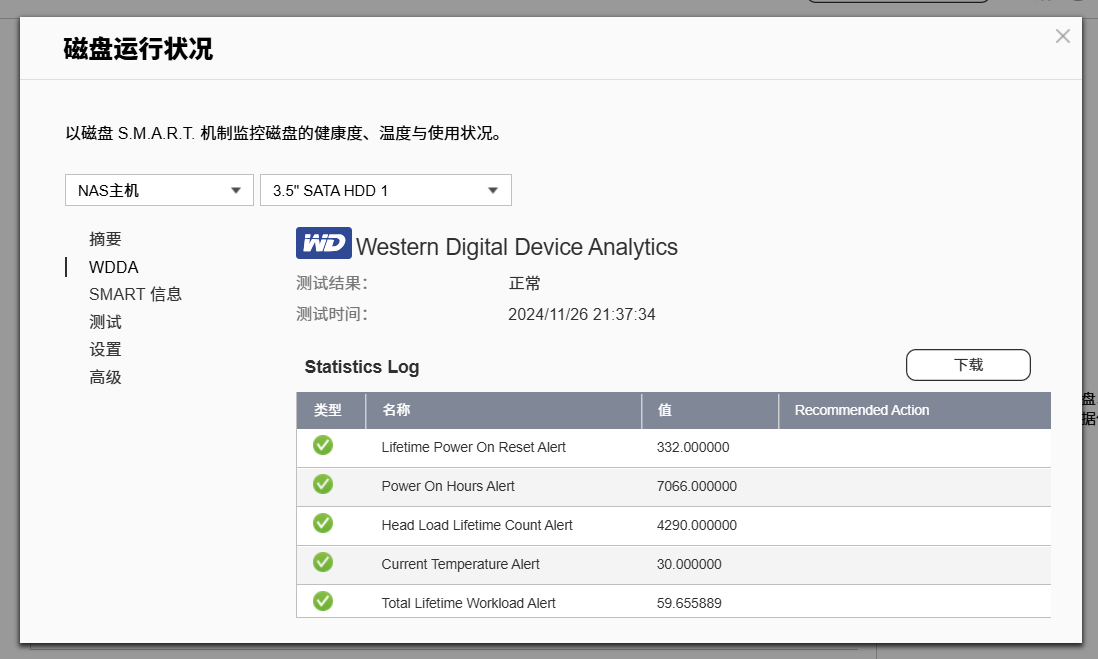Open the SMART 信息 section
The height and width of the screenshot is (659, 1098).
coord(135,294)
